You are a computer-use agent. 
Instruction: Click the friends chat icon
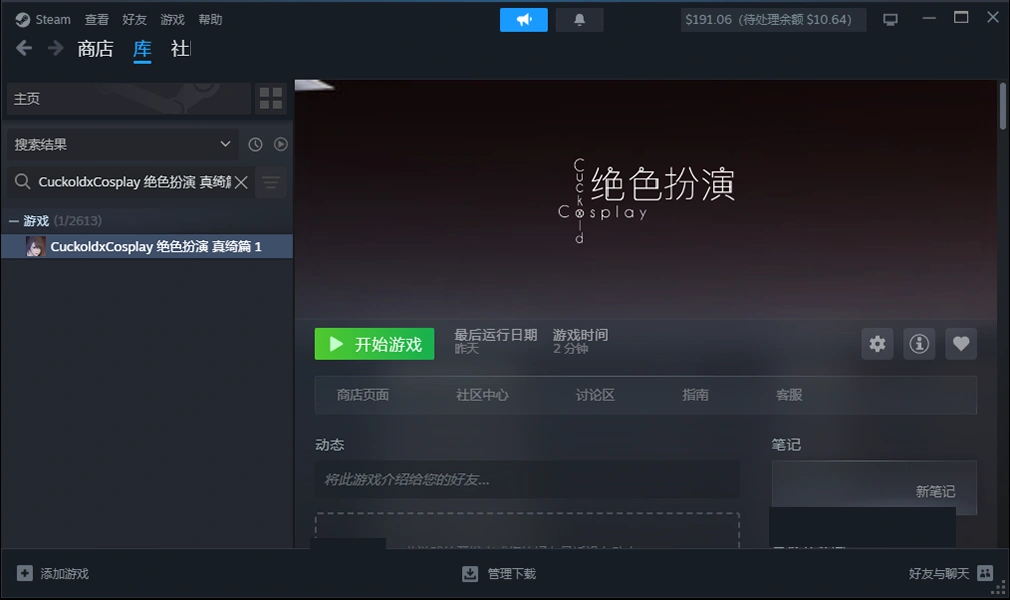(x=985, y=573)
